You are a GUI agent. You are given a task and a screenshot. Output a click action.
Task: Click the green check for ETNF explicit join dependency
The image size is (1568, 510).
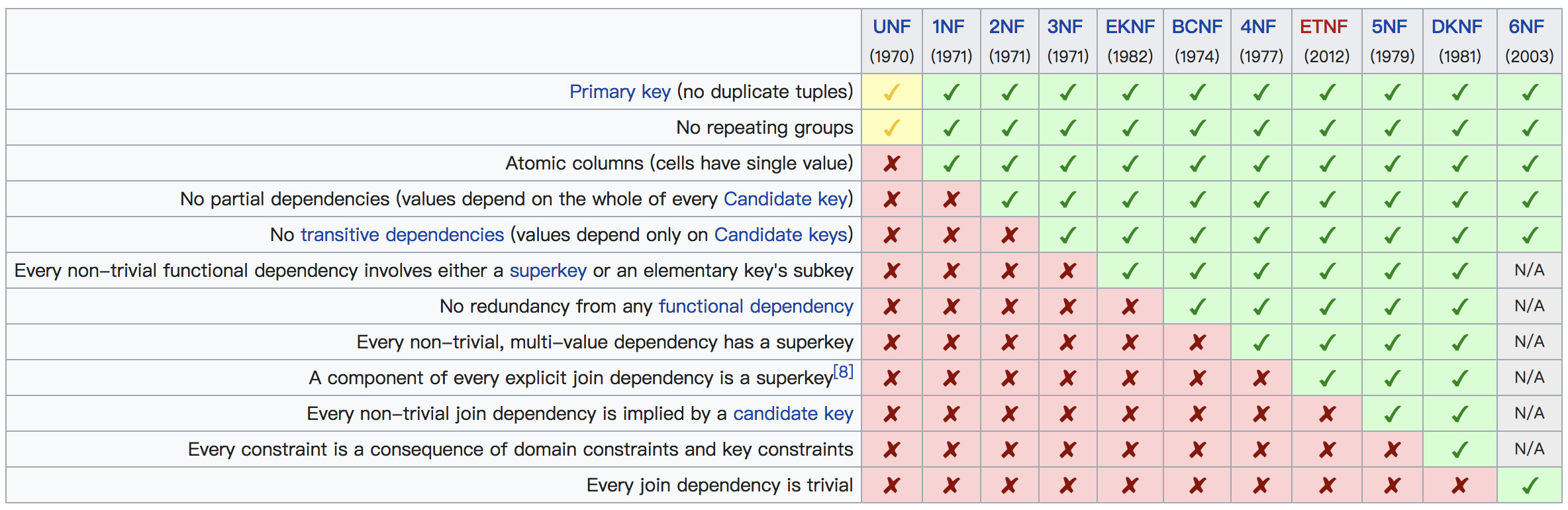1326,378
